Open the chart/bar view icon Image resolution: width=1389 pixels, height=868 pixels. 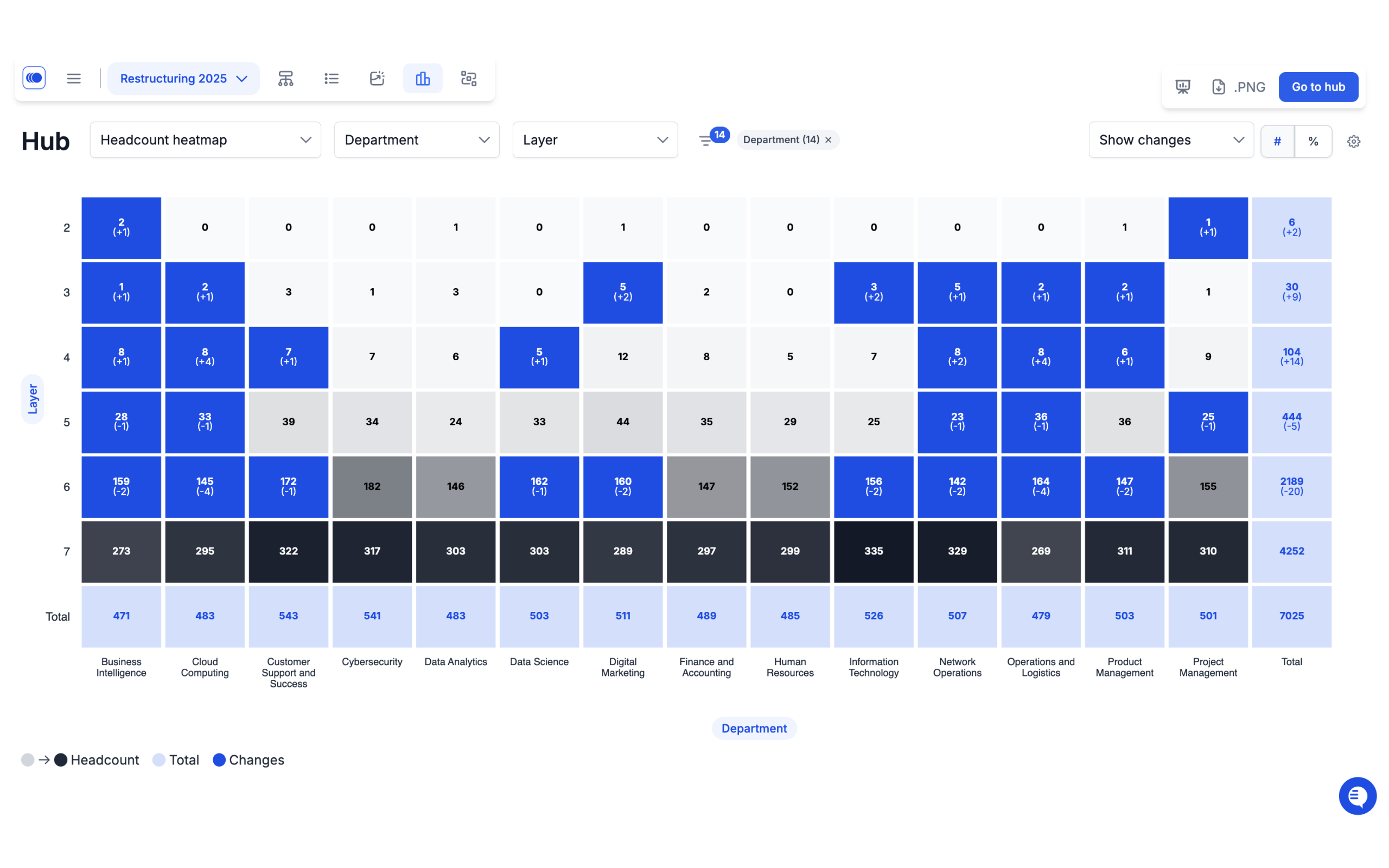click(423, 78)
